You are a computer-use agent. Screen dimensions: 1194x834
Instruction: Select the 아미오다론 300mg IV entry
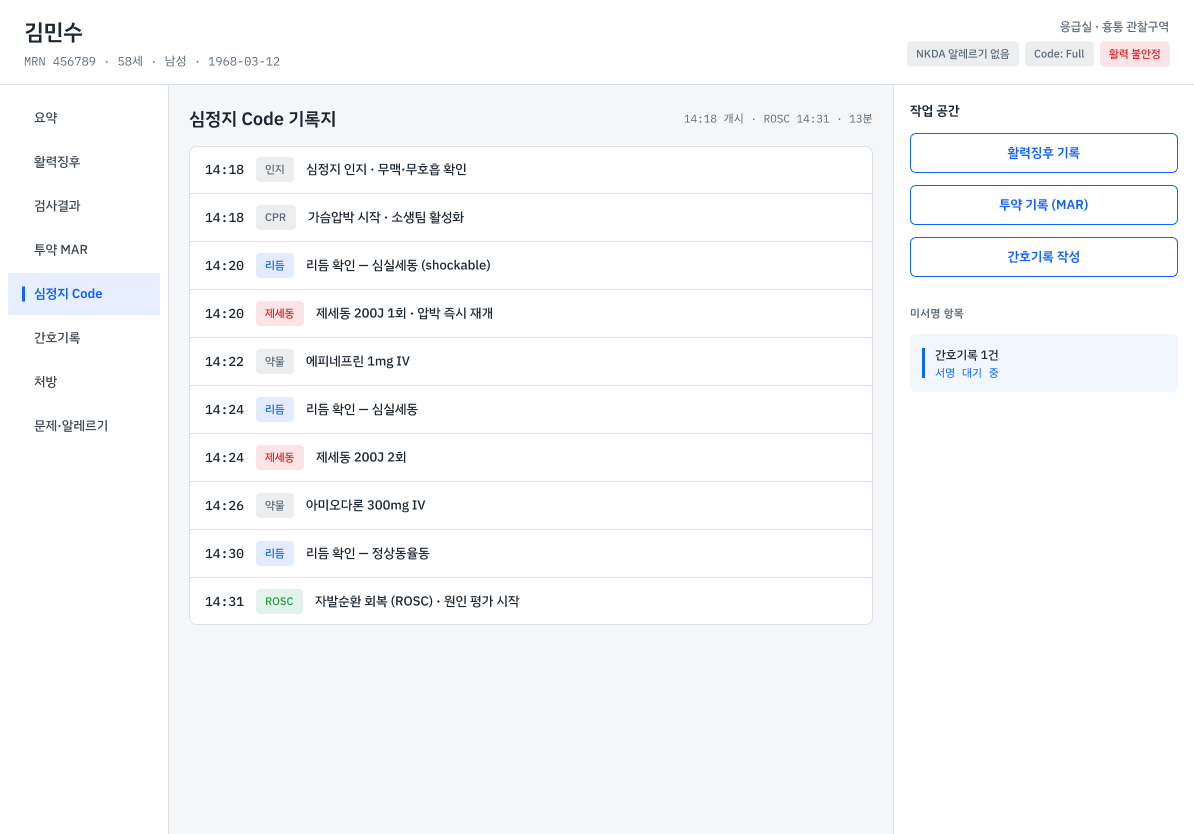tap(531, 506)
